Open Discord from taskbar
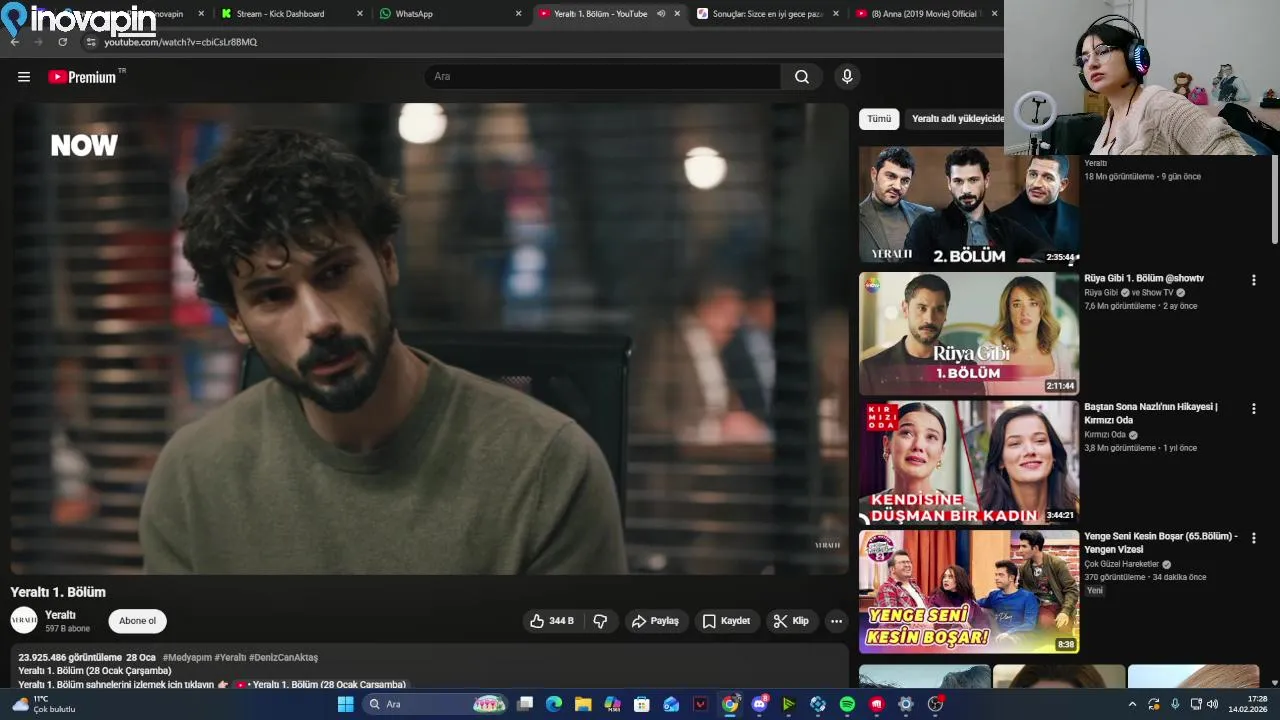1280x720 pixels. (759, 704)
